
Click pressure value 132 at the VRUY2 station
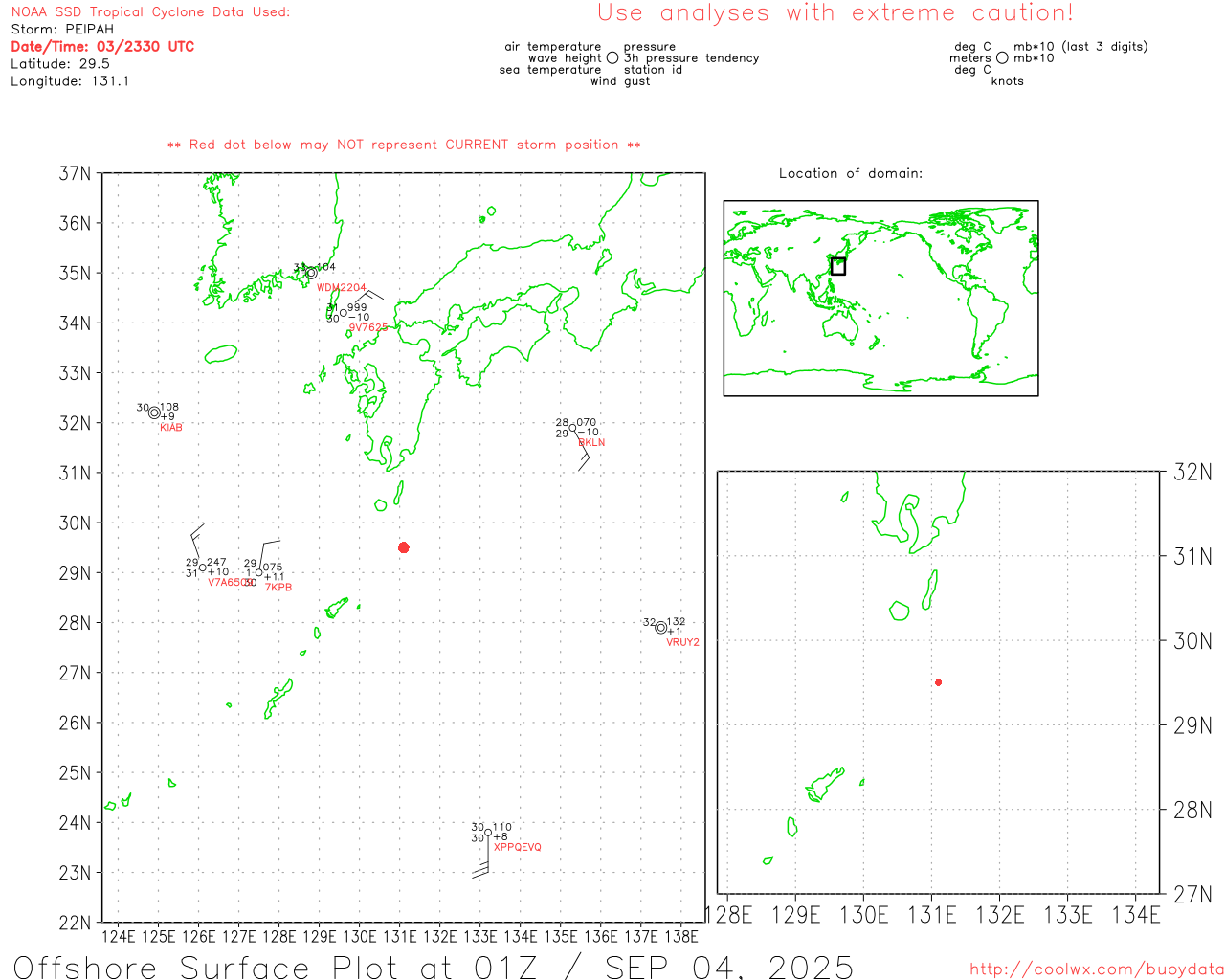click(676, 622)
